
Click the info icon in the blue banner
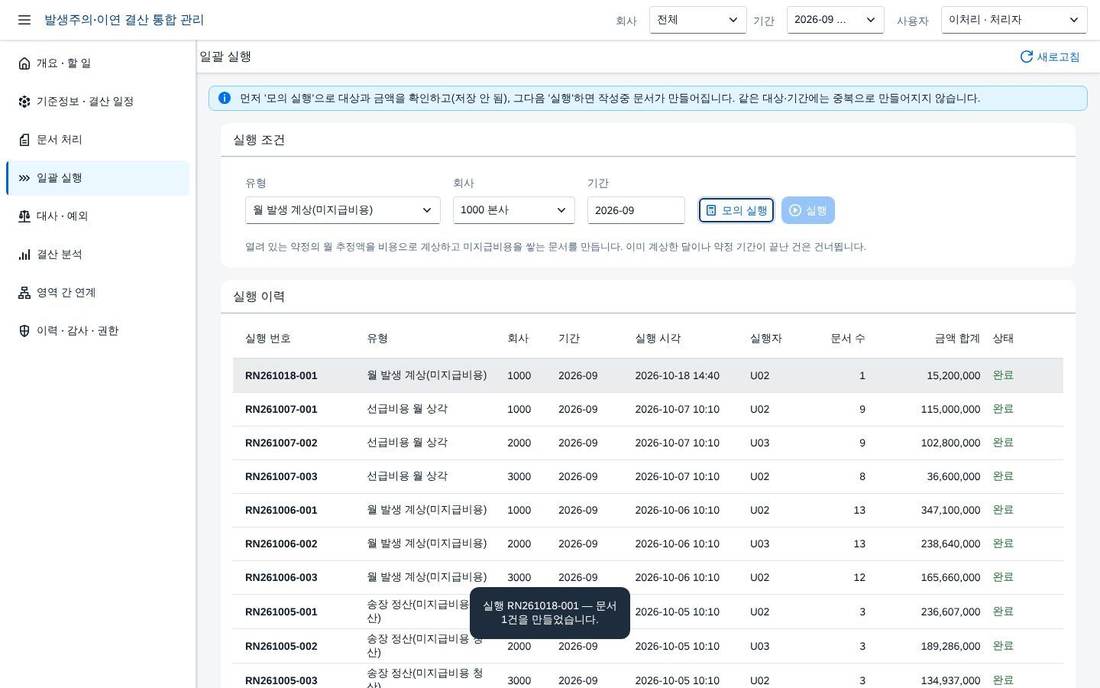click(224, 98)
